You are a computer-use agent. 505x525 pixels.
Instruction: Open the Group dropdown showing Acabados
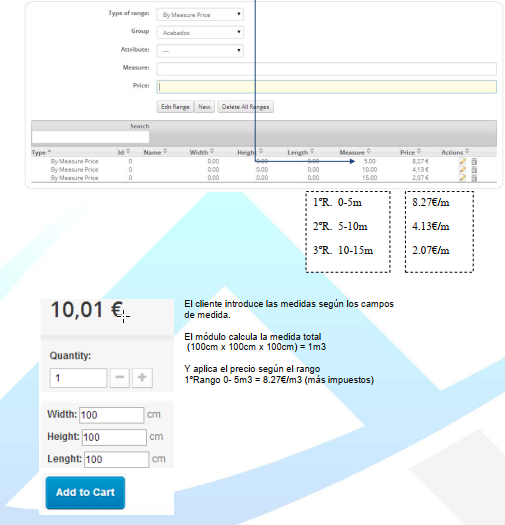(200, 33)
